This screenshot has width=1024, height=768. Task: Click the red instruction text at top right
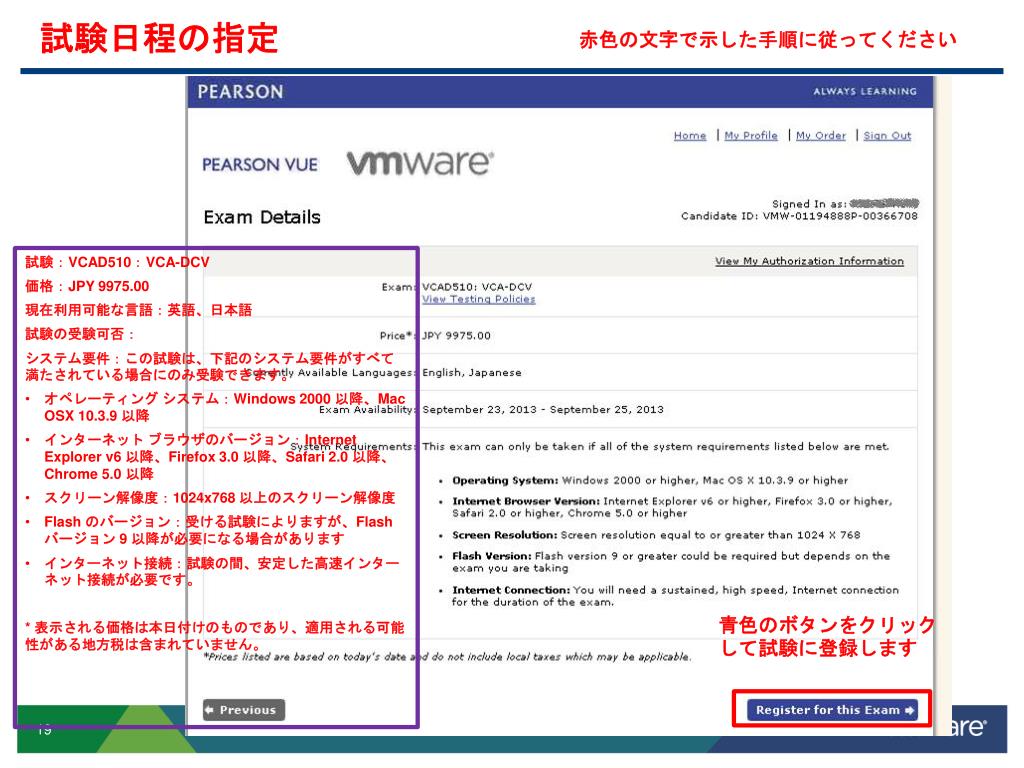(767, 40)
